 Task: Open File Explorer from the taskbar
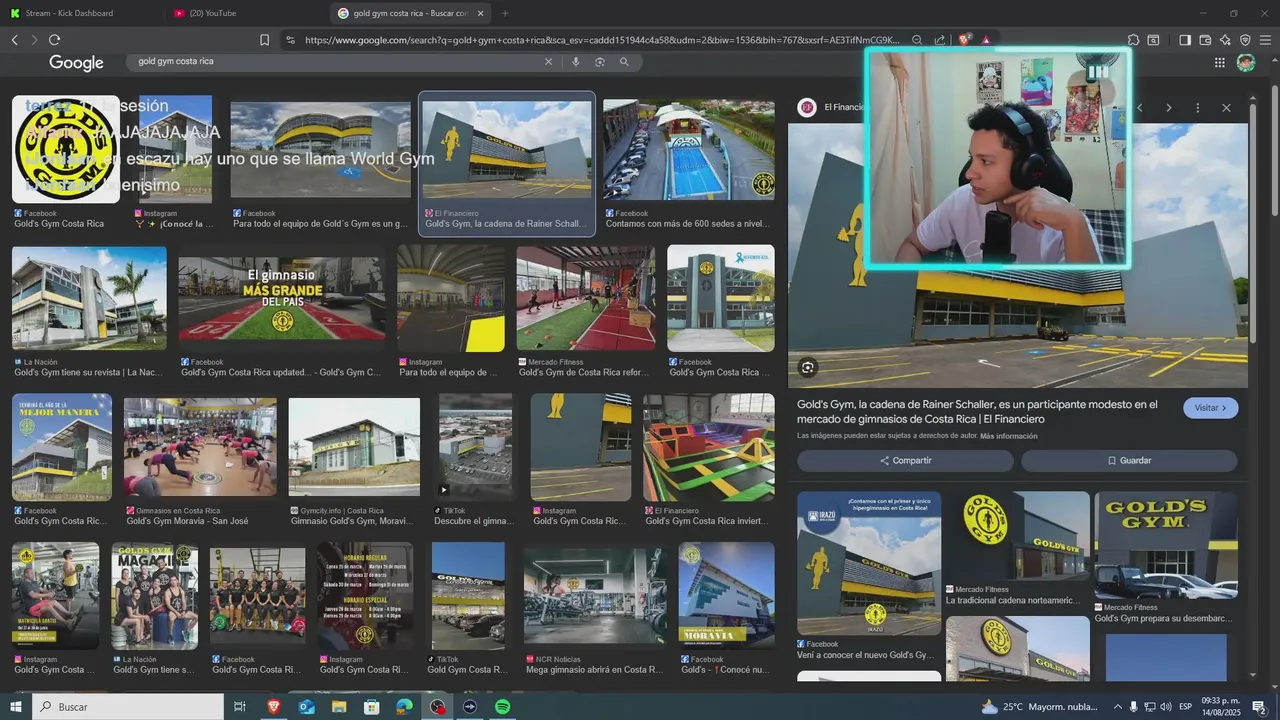[x=339, y=707]
